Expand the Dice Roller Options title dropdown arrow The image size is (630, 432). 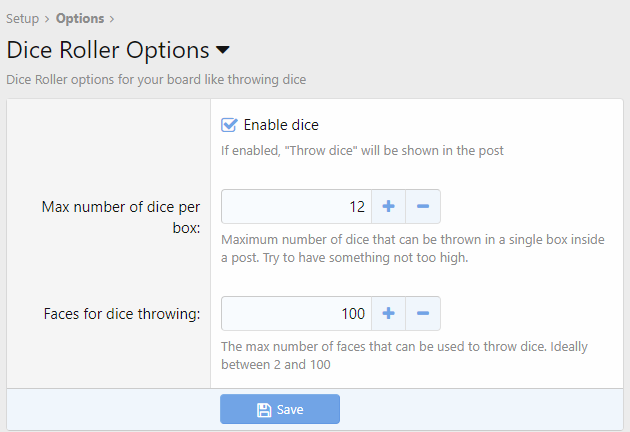coord(223,50)
